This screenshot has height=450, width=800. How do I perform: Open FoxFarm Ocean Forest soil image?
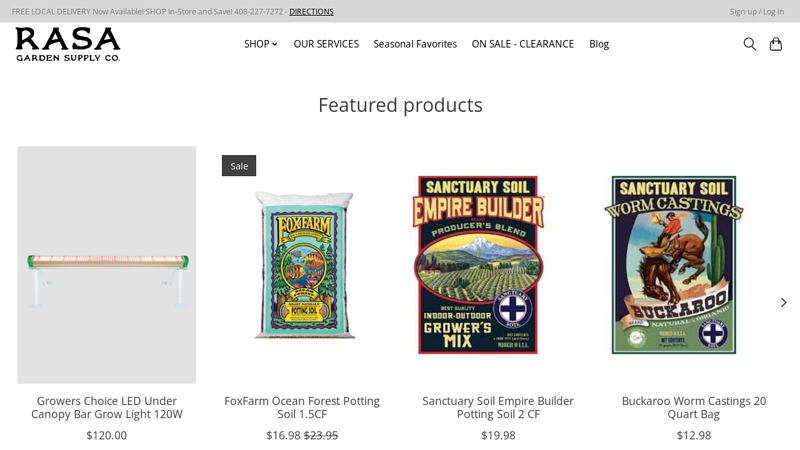click(x=302, y=265)
